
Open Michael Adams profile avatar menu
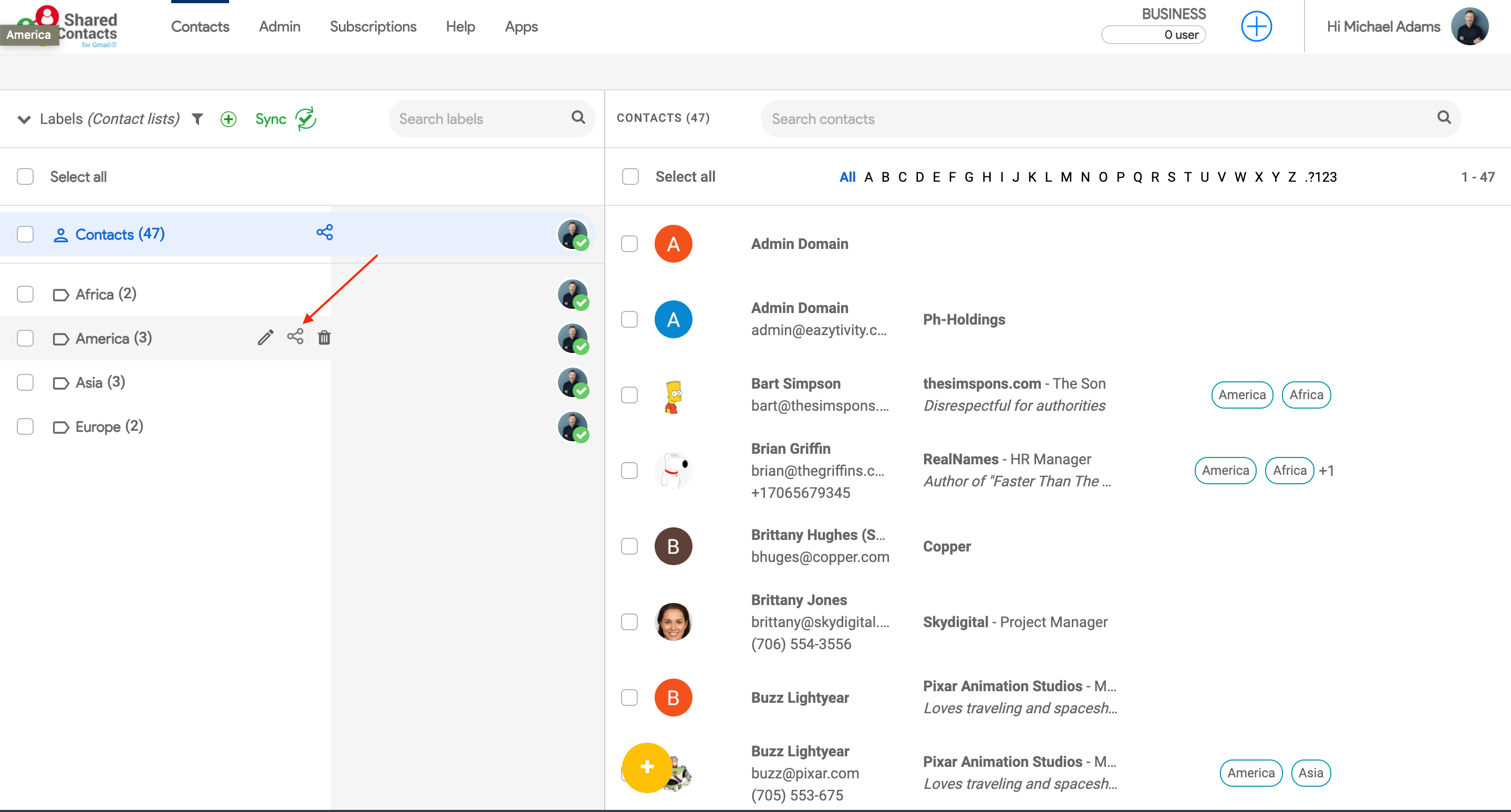1469,26
